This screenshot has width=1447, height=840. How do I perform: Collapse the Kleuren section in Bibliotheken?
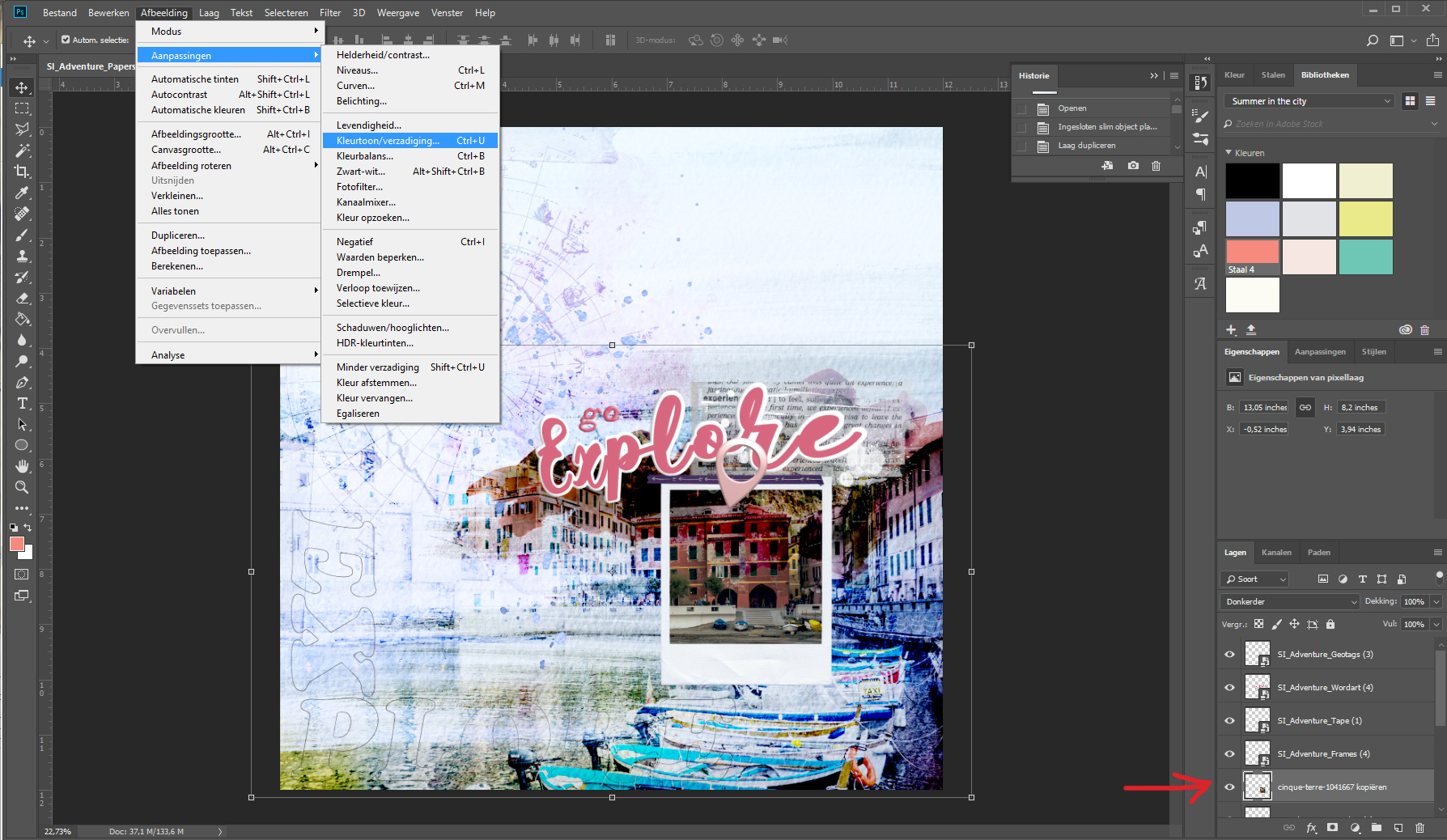tap(1228, 153)
